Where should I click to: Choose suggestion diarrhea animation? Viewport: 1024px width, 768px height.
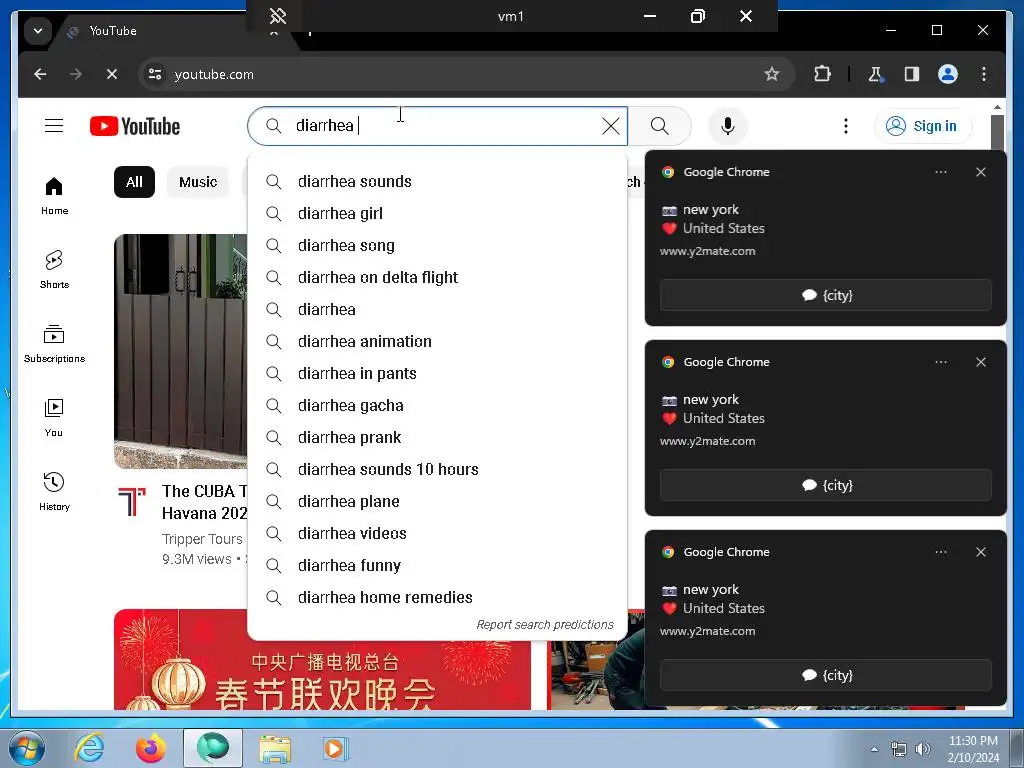(x=438, y=342)
